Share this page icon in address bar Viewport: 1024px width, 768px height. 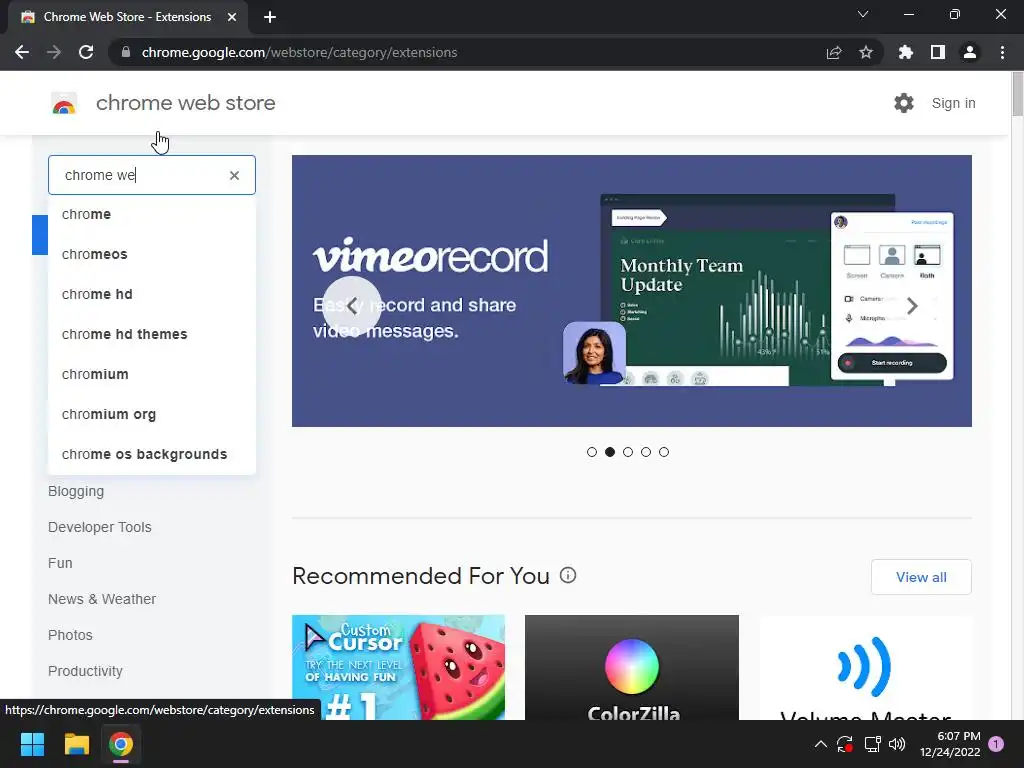[834, 52]
